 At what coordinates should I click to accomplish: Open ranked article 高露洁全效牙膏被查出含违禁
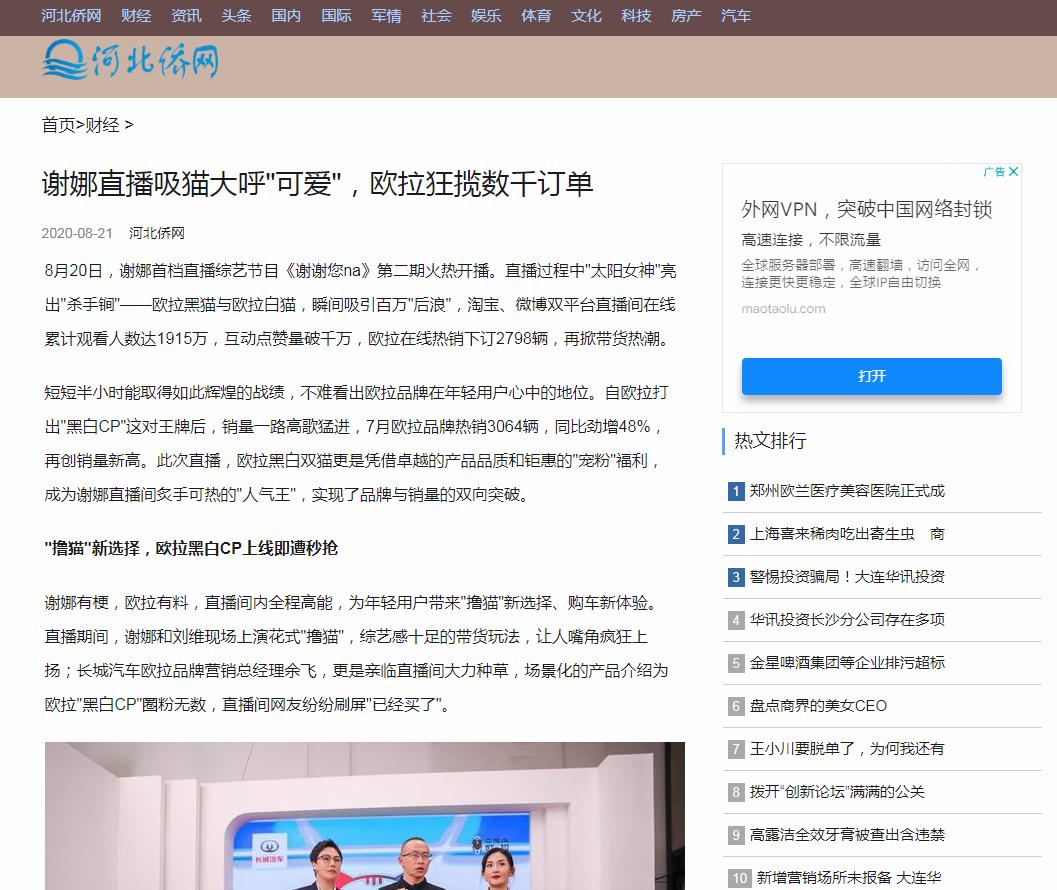847,835
